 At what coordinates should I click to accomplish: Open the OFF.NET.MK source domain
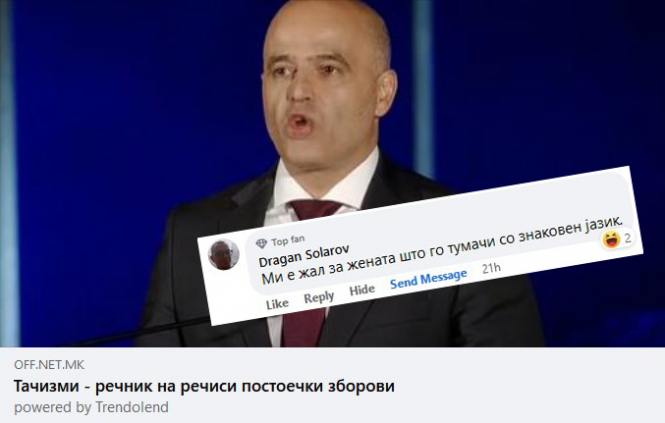coord(49,364)
